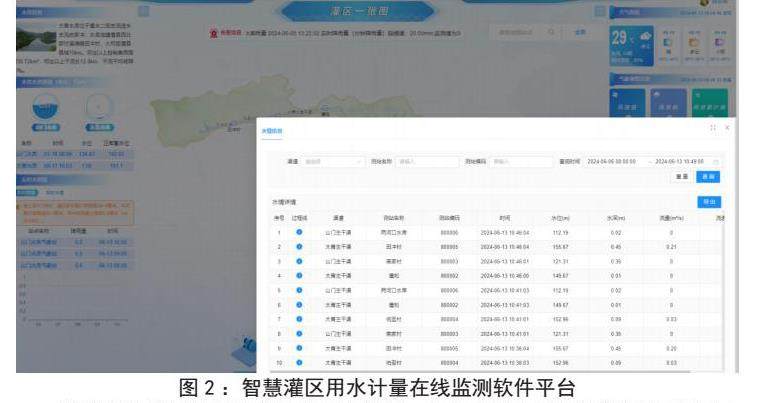Viewport: 769px width, 403px height.
Task: Select the 水情信息 tab in dialog
Action: click(x=272, y=130)
